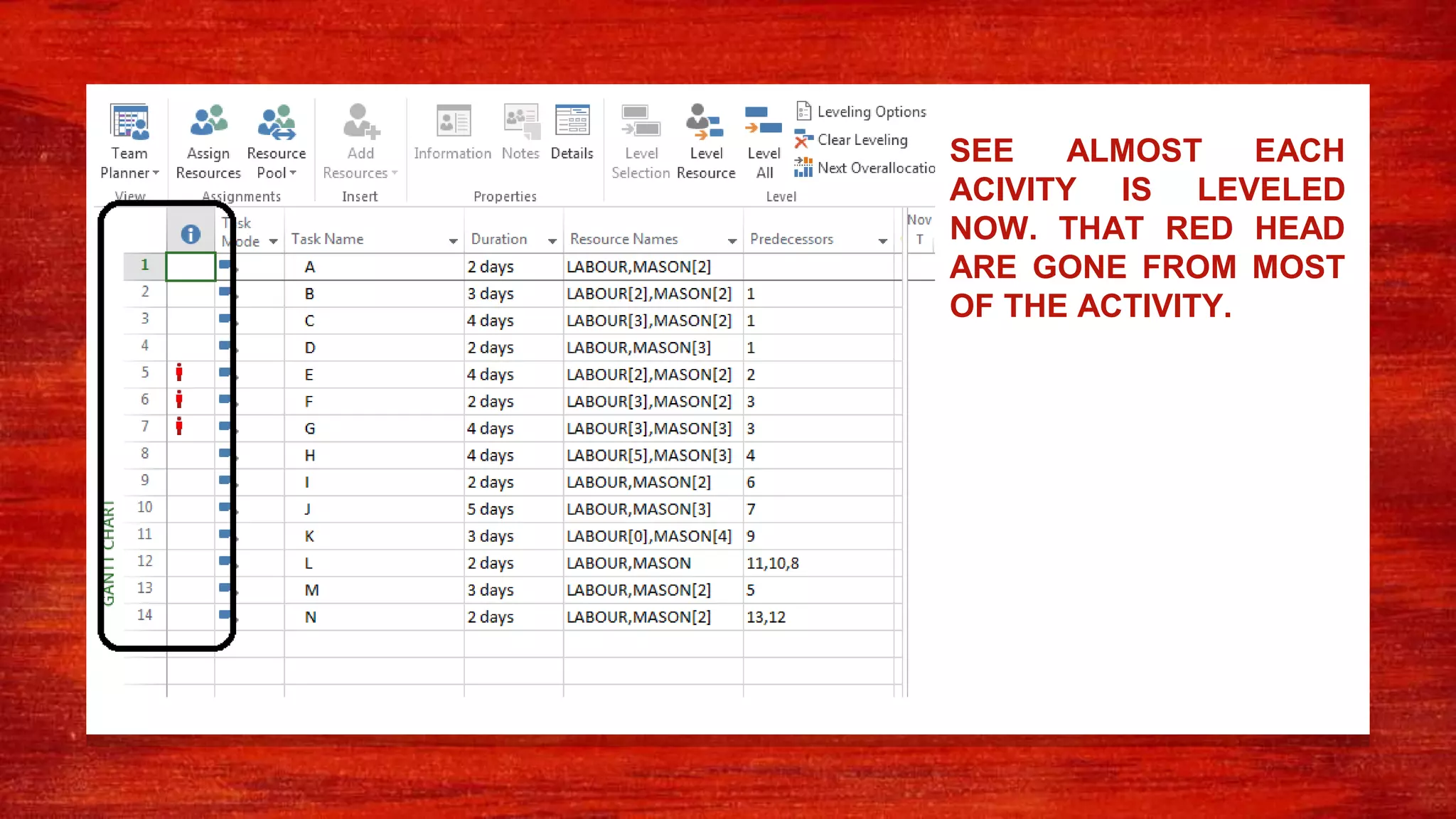Click the overallocation red figure on row 5
This screenshot has height=819, width=1456.
179,373
